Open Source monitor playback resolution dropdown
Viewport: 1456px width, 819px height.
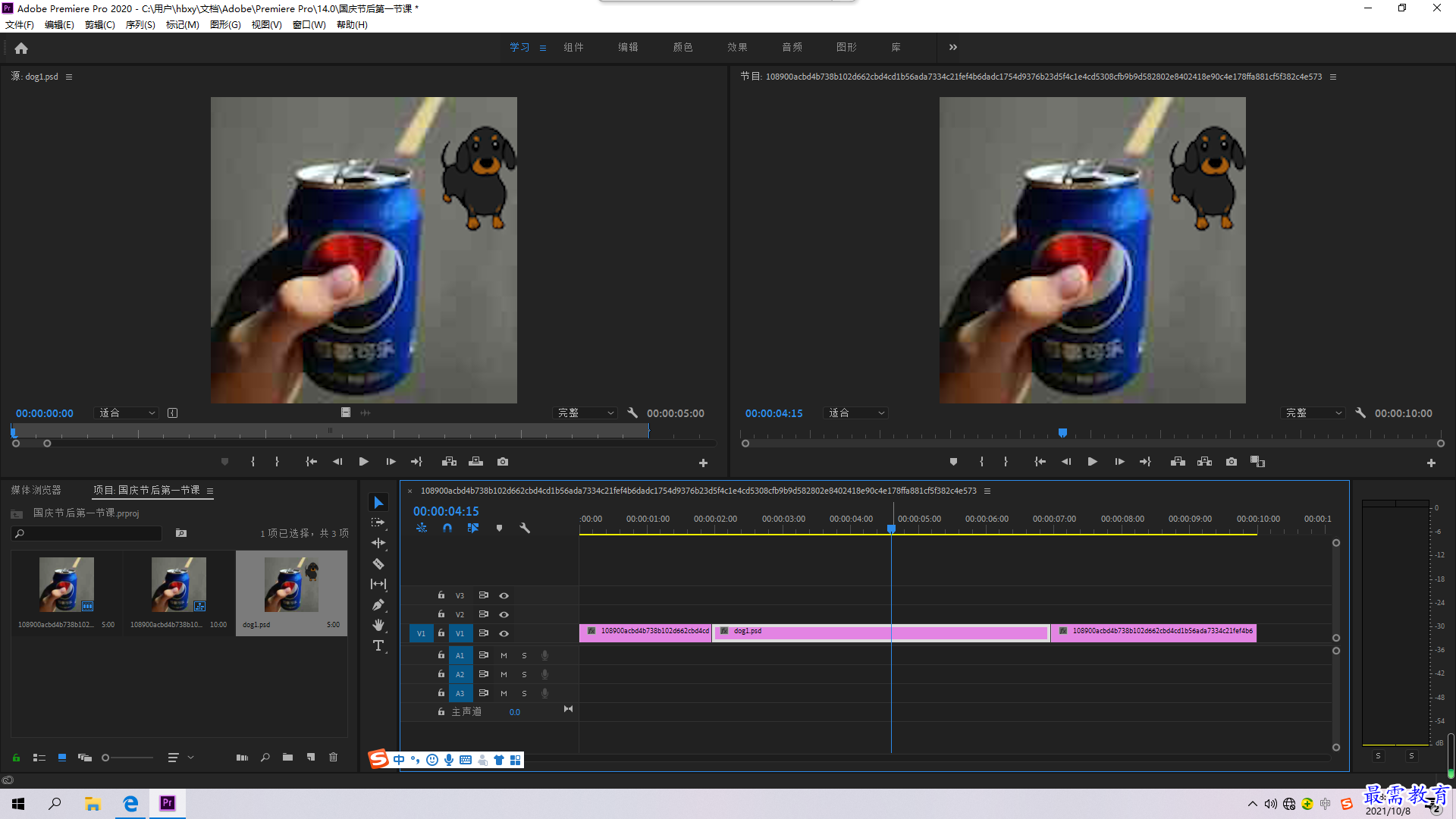tap(585, 413)
